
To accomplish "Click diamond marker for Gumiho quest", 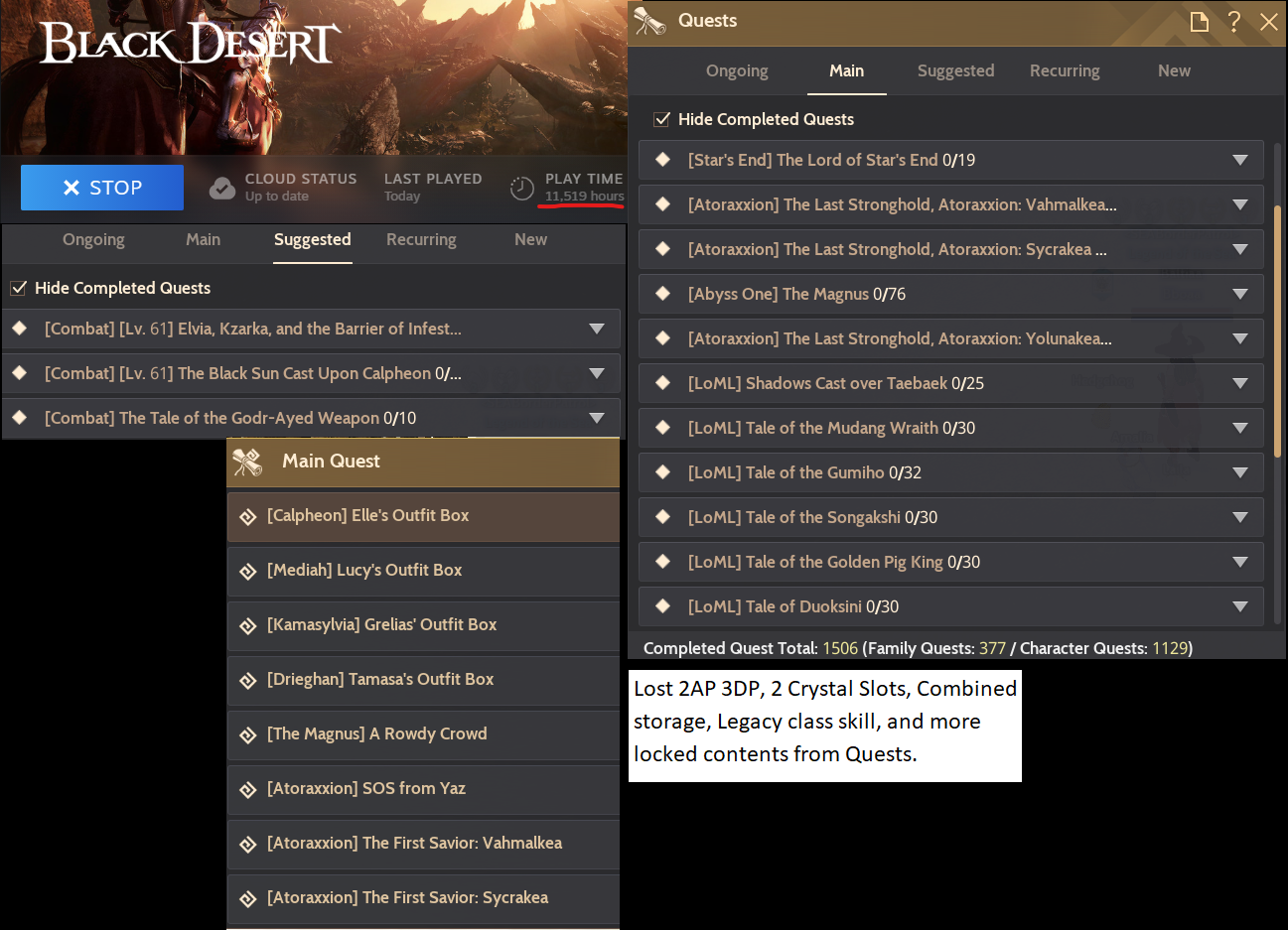I will tap(663, 472).
